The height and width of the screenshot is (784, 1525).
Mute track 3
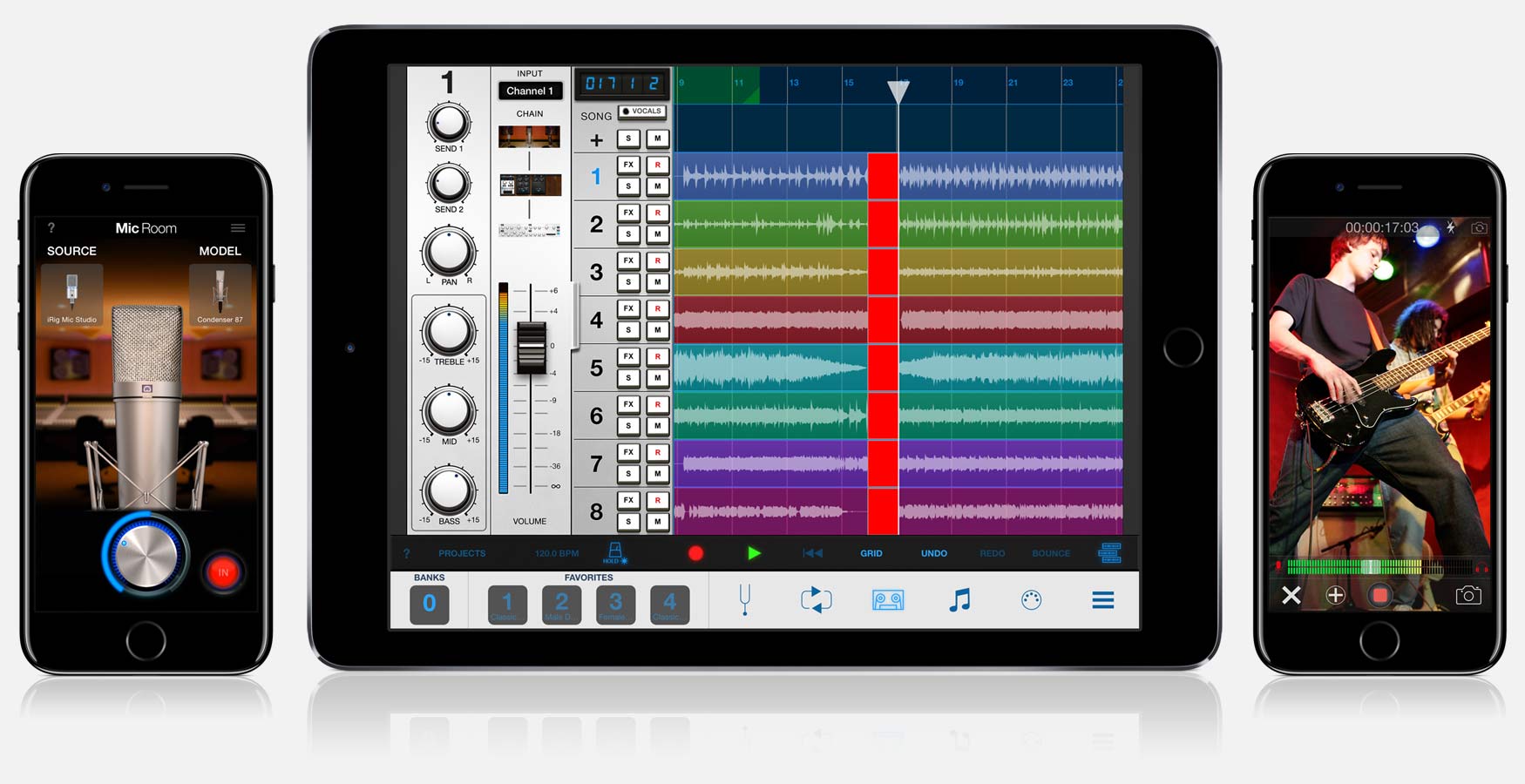657,281
